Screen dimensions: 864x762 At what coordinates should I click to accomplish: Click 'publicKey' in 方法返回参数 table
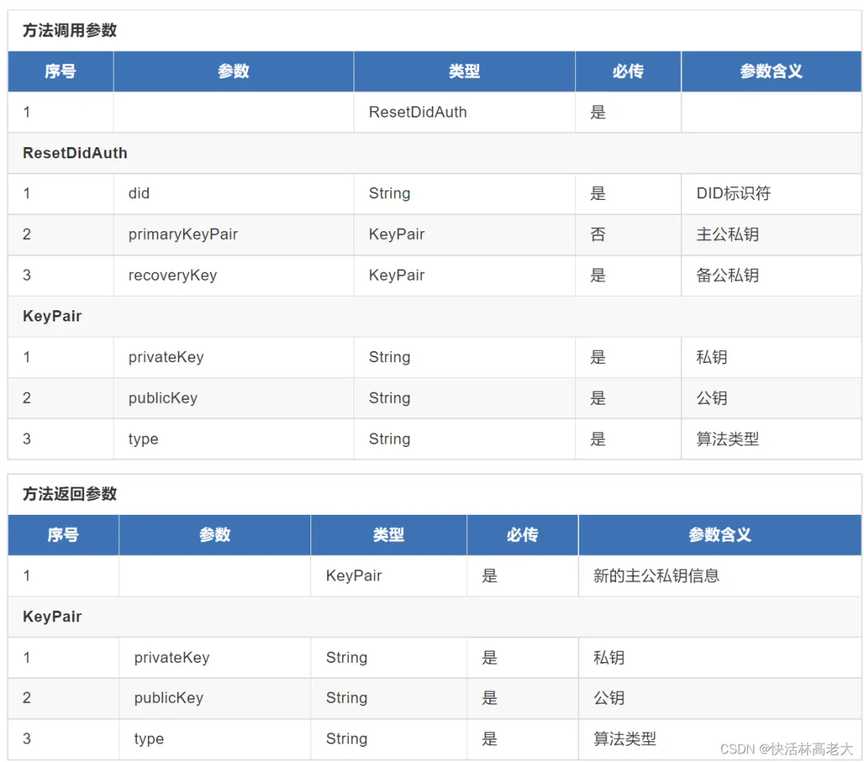[169, 698]
